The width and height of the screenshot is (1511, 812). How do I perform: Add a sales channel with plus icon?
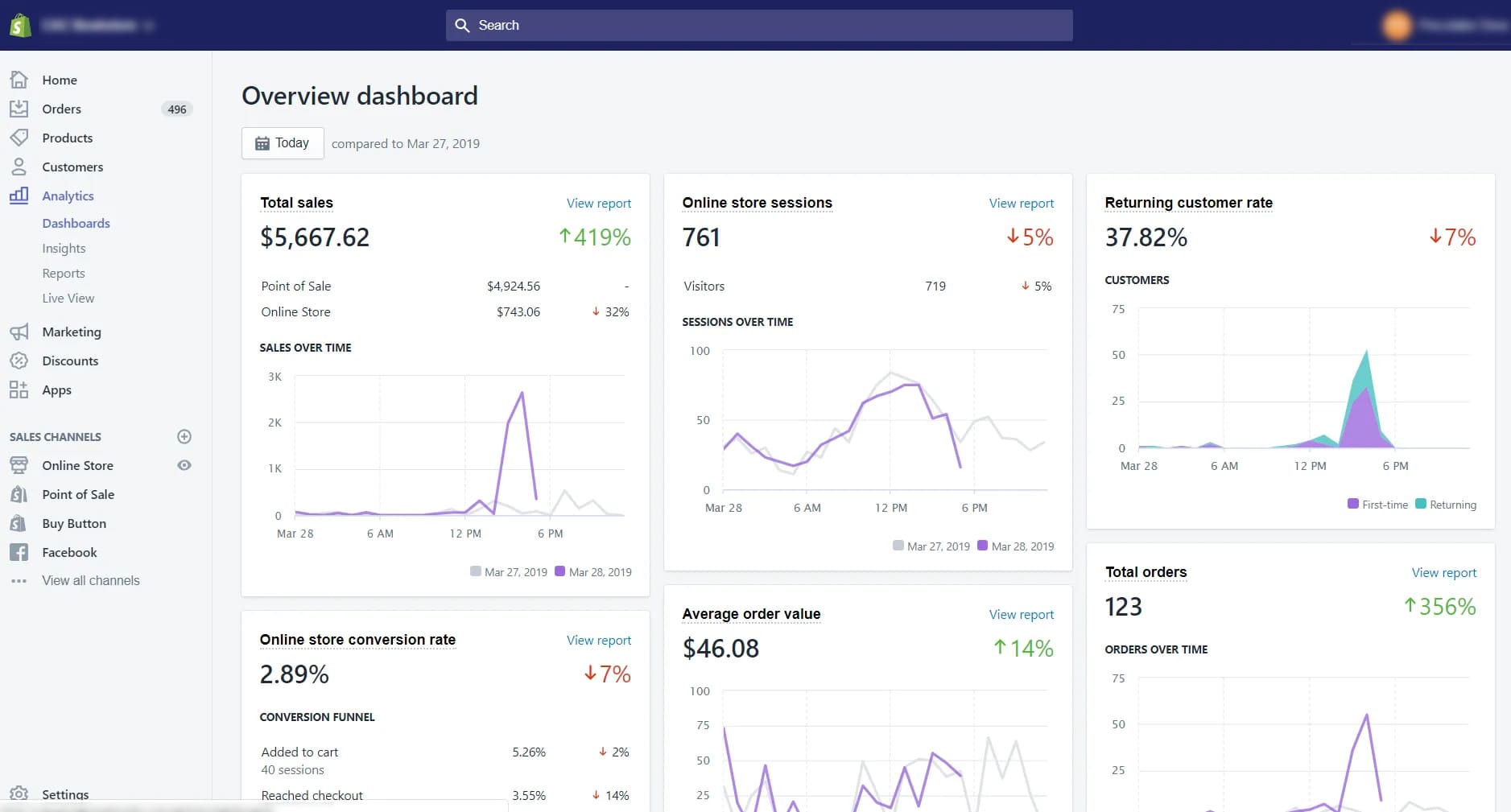click(184, 436)
